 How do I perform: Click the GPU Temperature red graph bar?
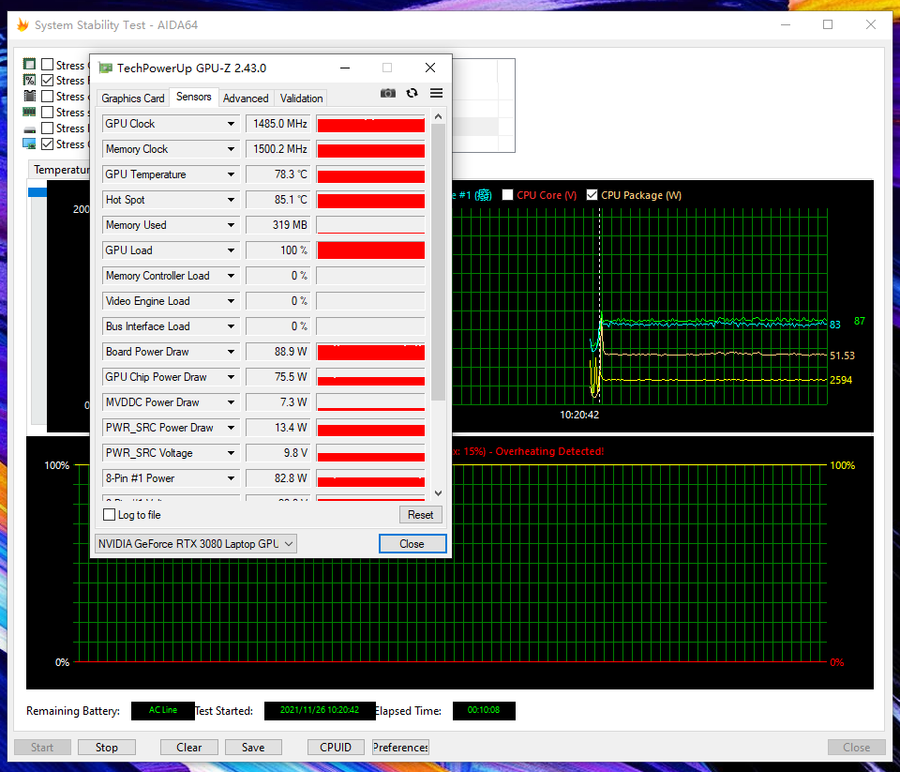(370, 175)
